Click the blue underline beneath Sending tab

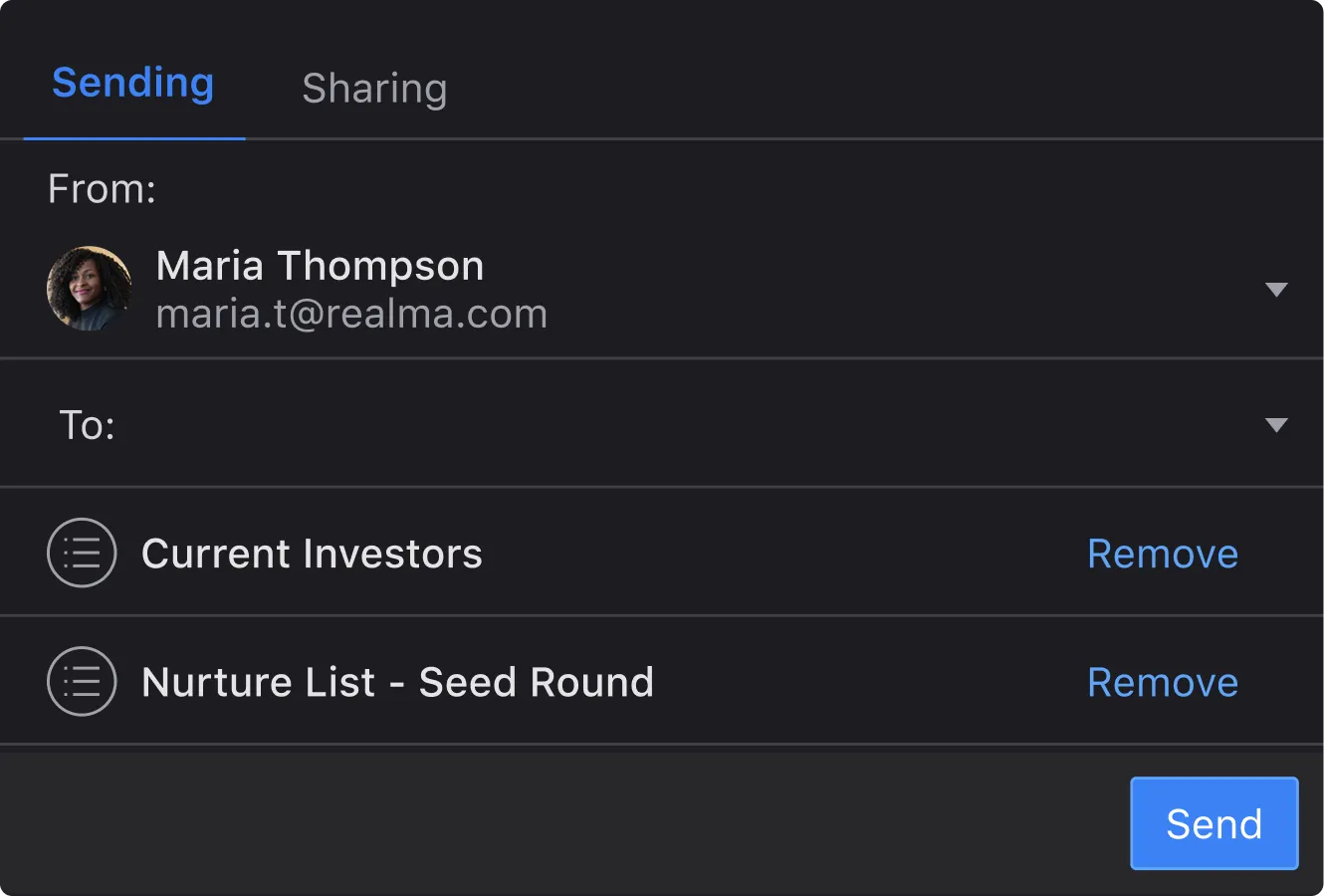(x=134, y=138)
